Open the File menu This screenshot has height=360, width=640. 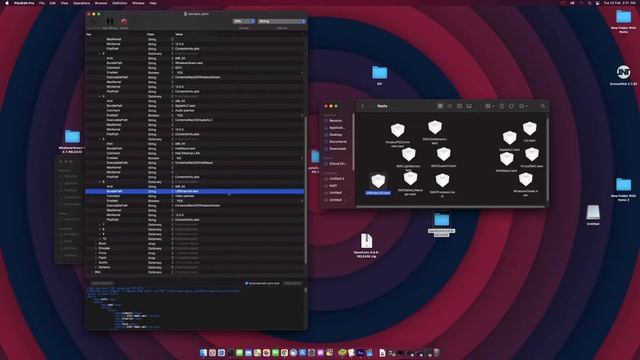pos(42,3)
